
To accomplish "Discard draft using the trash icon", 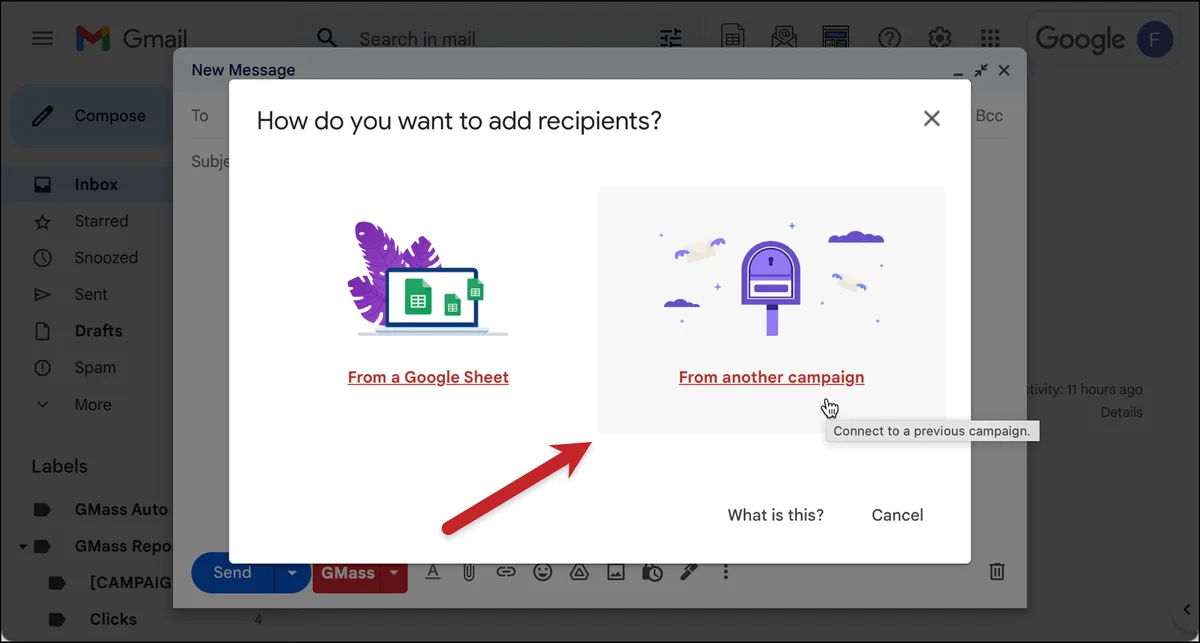I will pyautogui.click(x=997, y=572).
